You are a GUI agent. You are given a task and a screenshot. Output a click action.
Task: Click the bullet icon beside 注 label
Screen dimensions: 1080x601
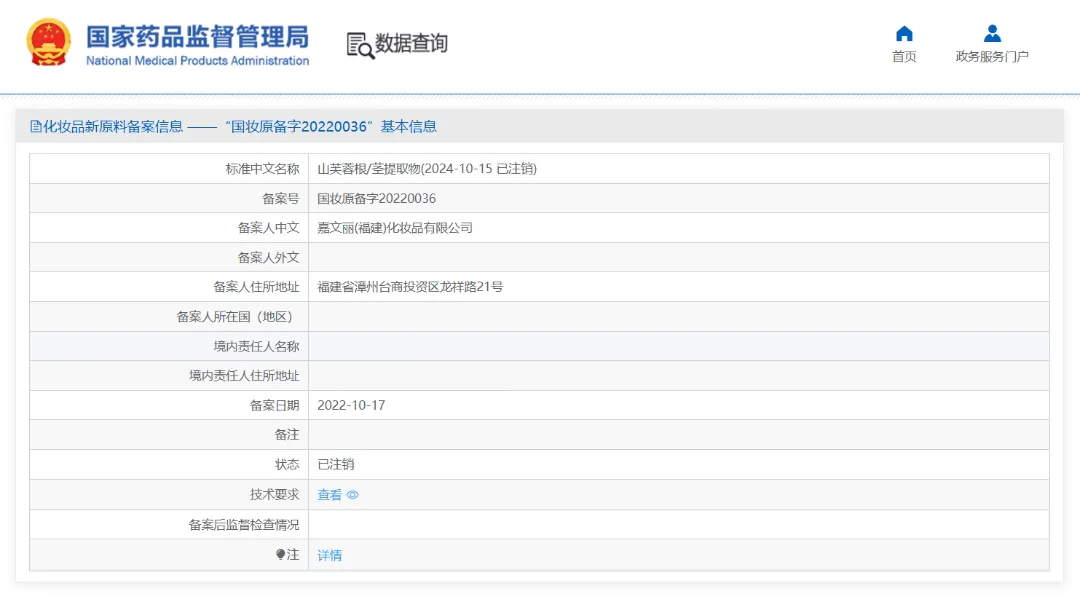280,554
